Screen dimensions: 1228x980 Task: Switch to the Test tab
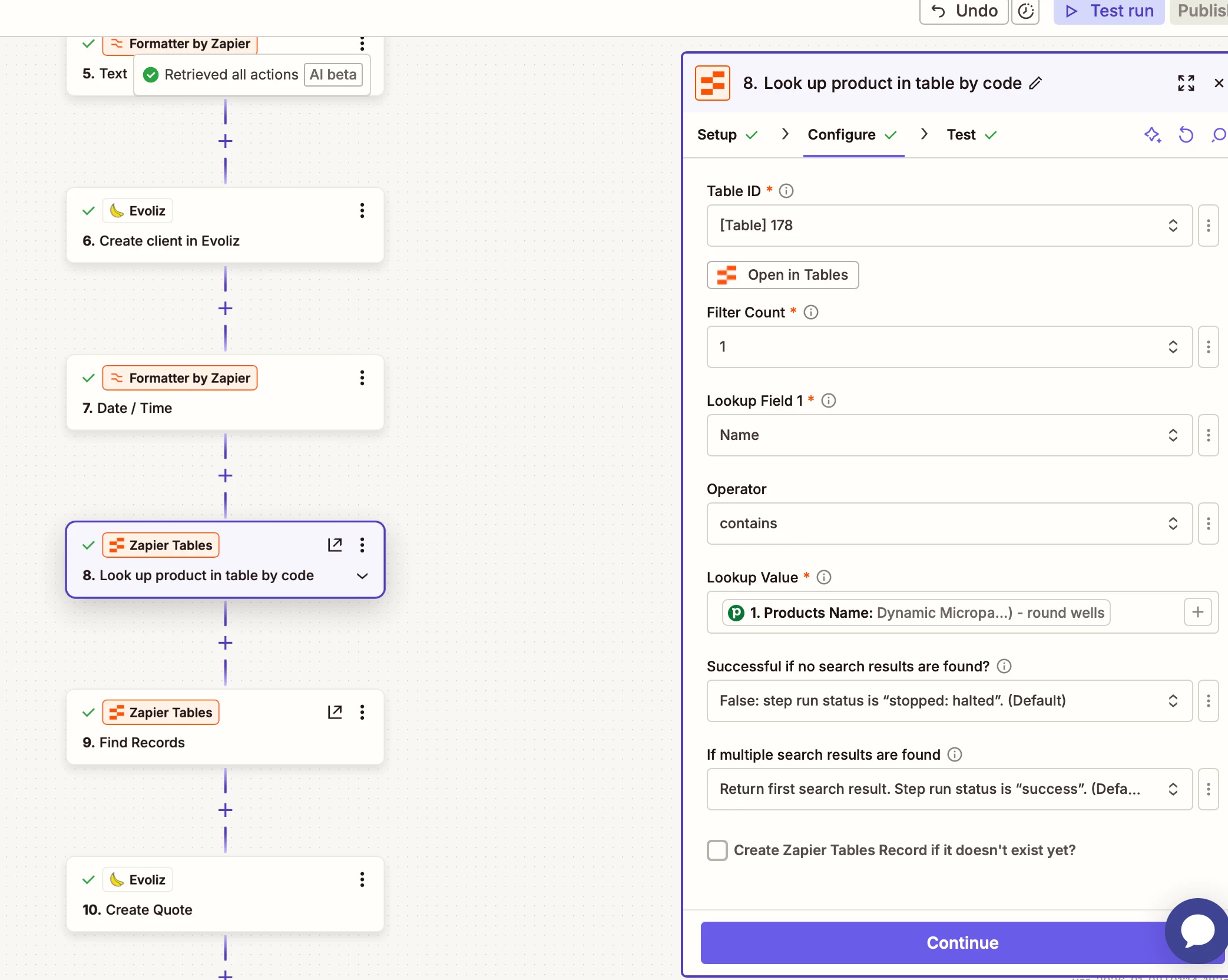(x=961, y=135)
